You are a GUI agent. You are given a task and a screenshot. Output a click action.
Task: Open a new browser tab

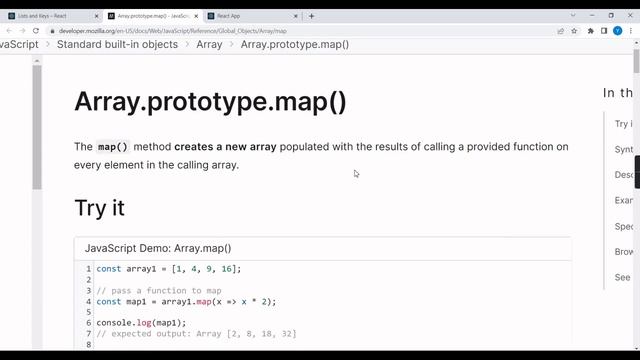point(311,16)
